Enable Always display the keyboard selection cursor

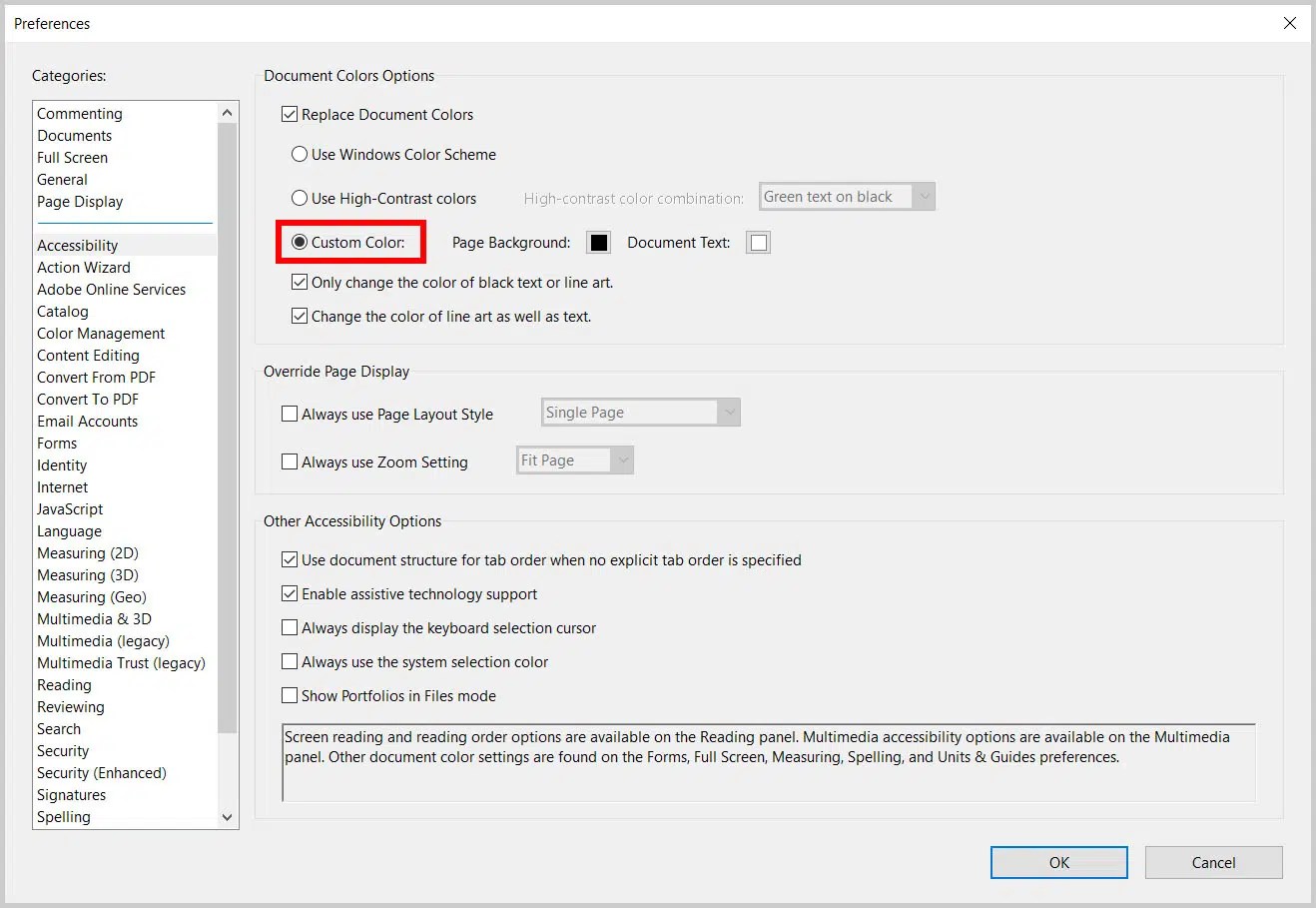coord(290,627)
